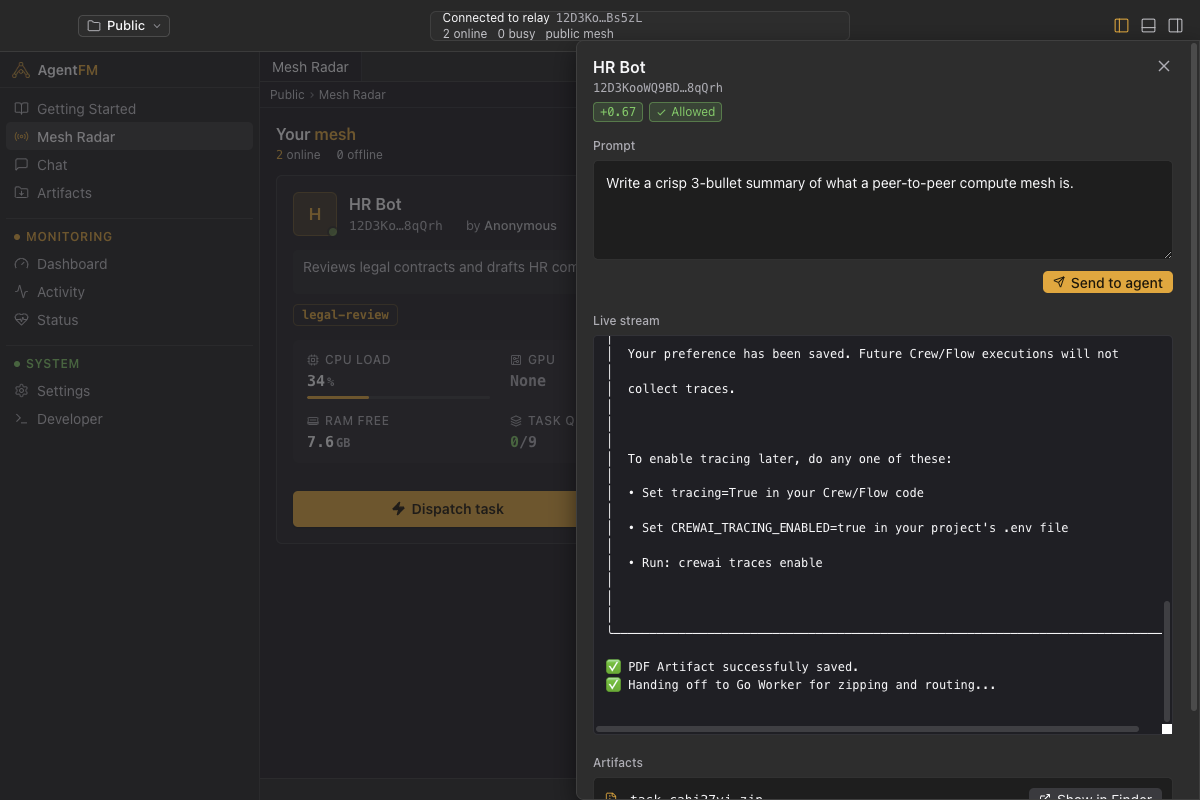1200x800 pixels.
Task: Click the 0/9 task queue value
Action: click(523, 442)
